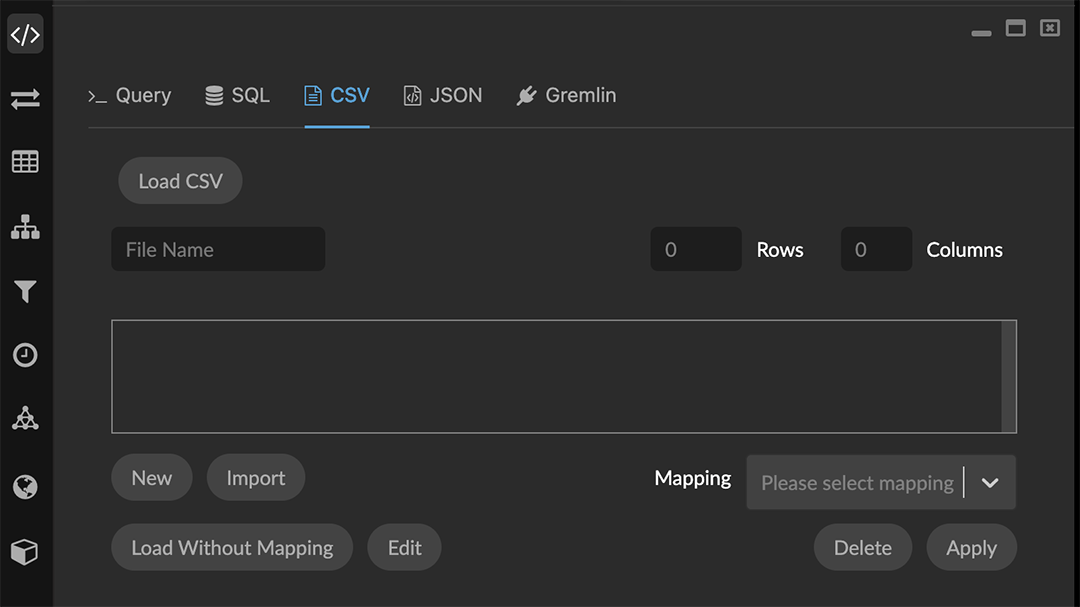This screenshot has height=607, width=1080.
Task: Click the Load Without Mapping button
Action: pos(232,548)
